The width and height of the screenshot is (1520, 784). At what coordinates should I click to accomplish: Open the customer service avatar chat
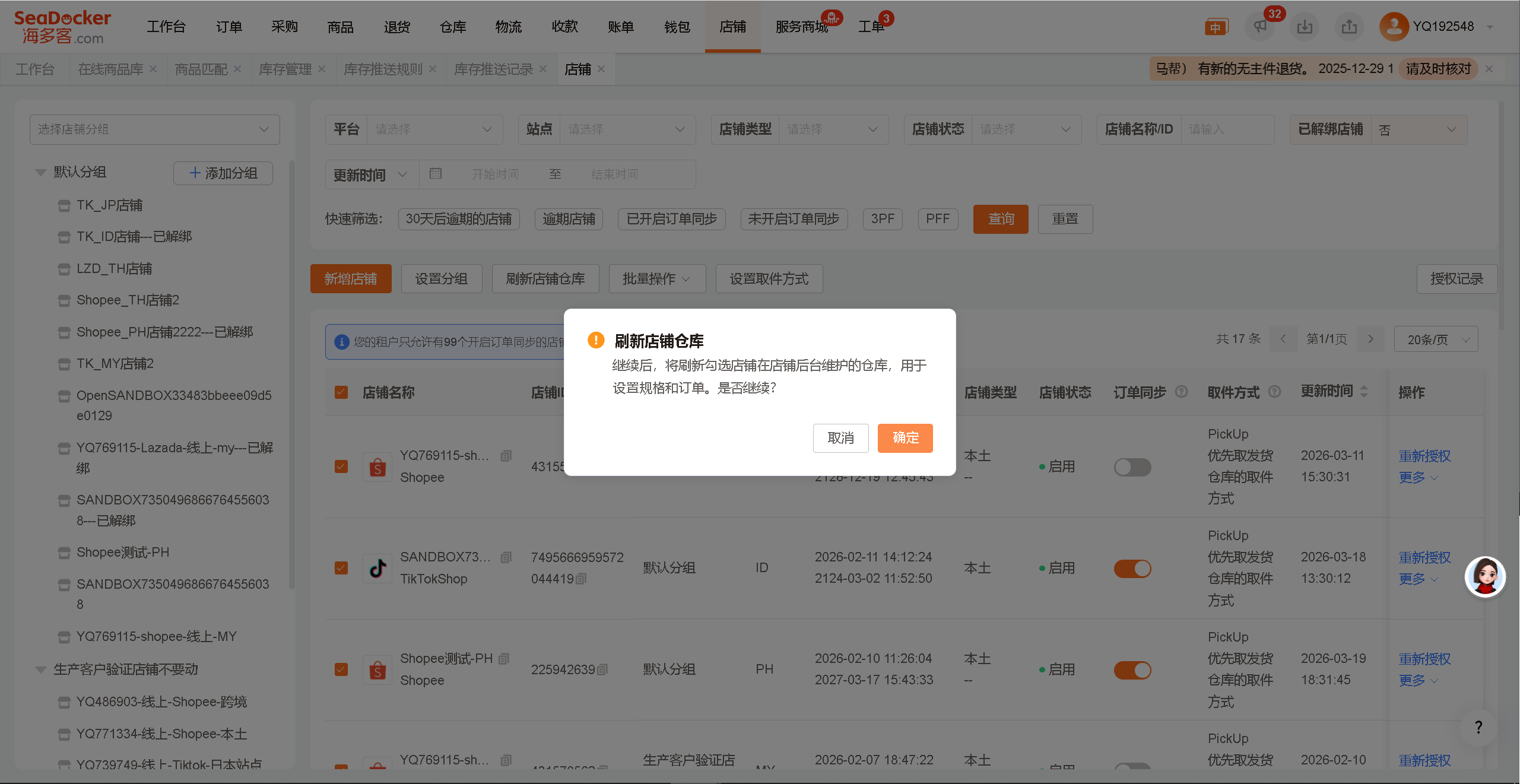[x=1484, y=576]
